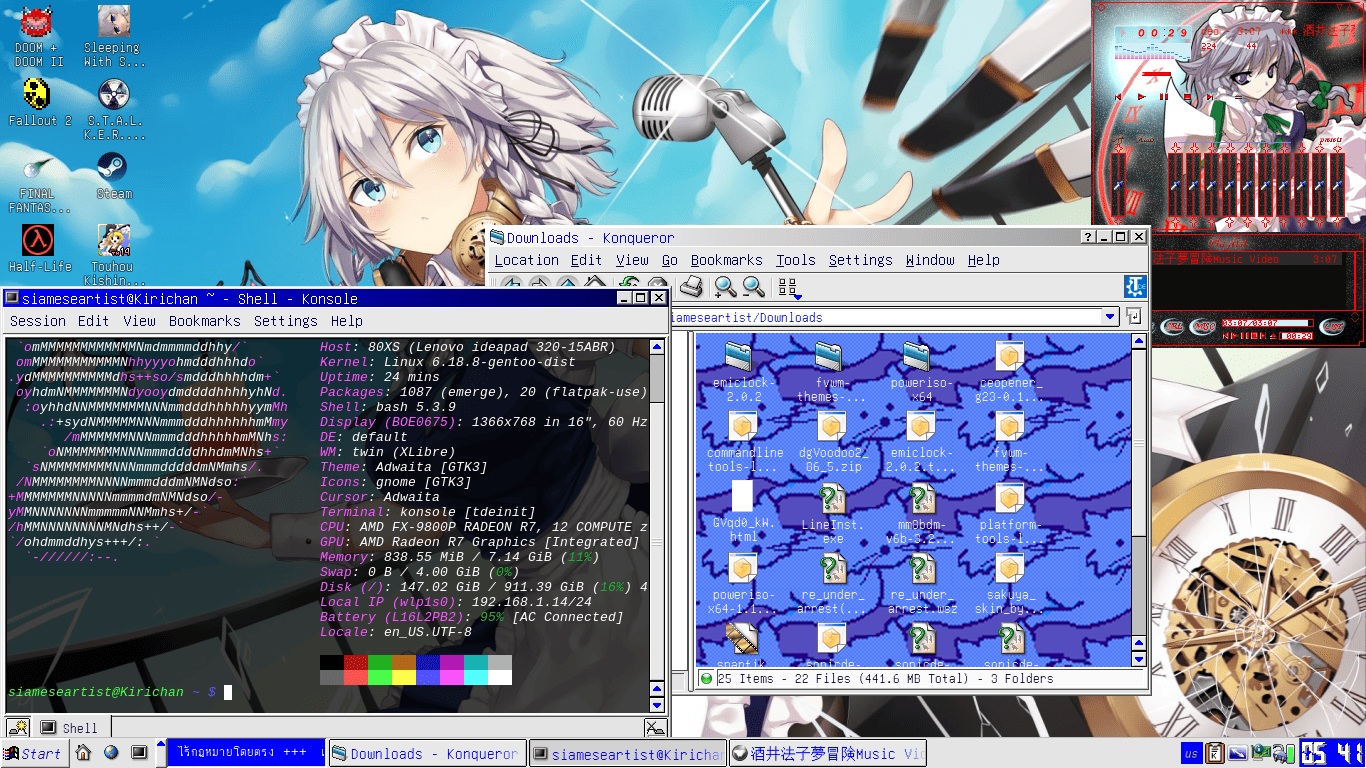Expand the location bar history dropdown

(1109, 317)
